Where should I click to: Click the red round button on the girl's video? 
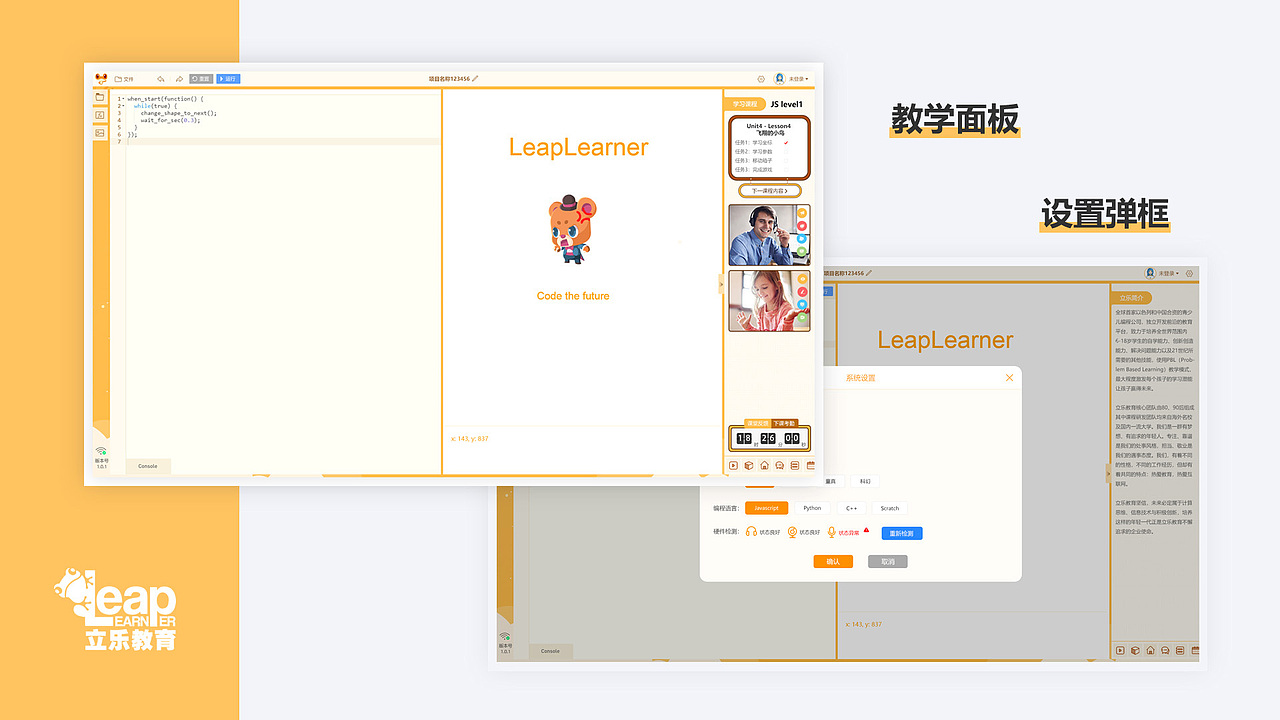pyautogui.click(x=802, y=292)
